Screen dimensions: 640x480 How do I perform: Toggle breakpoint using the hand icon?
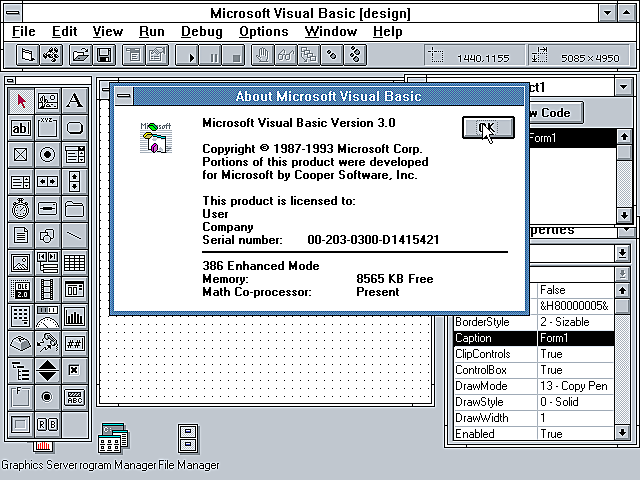point(262,55)
